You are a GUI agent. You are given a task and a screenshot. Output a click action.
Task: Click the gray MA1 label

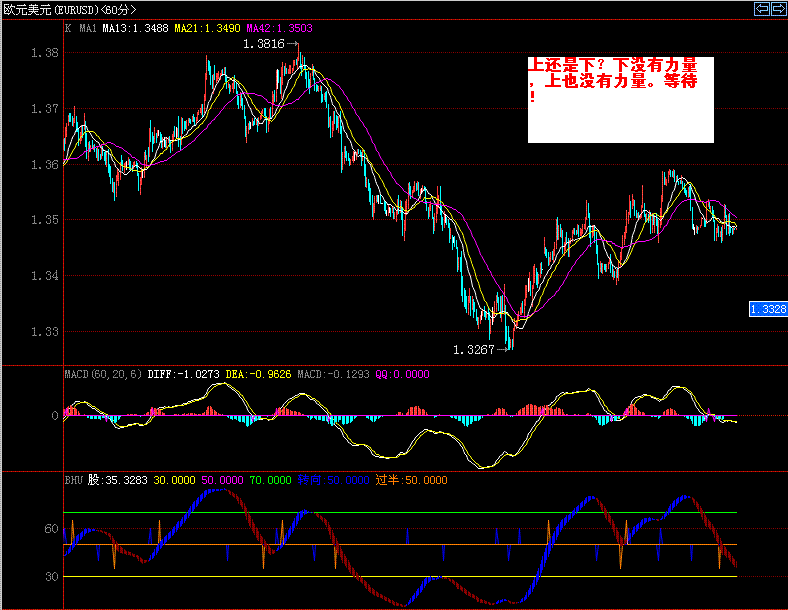[88, 29]
